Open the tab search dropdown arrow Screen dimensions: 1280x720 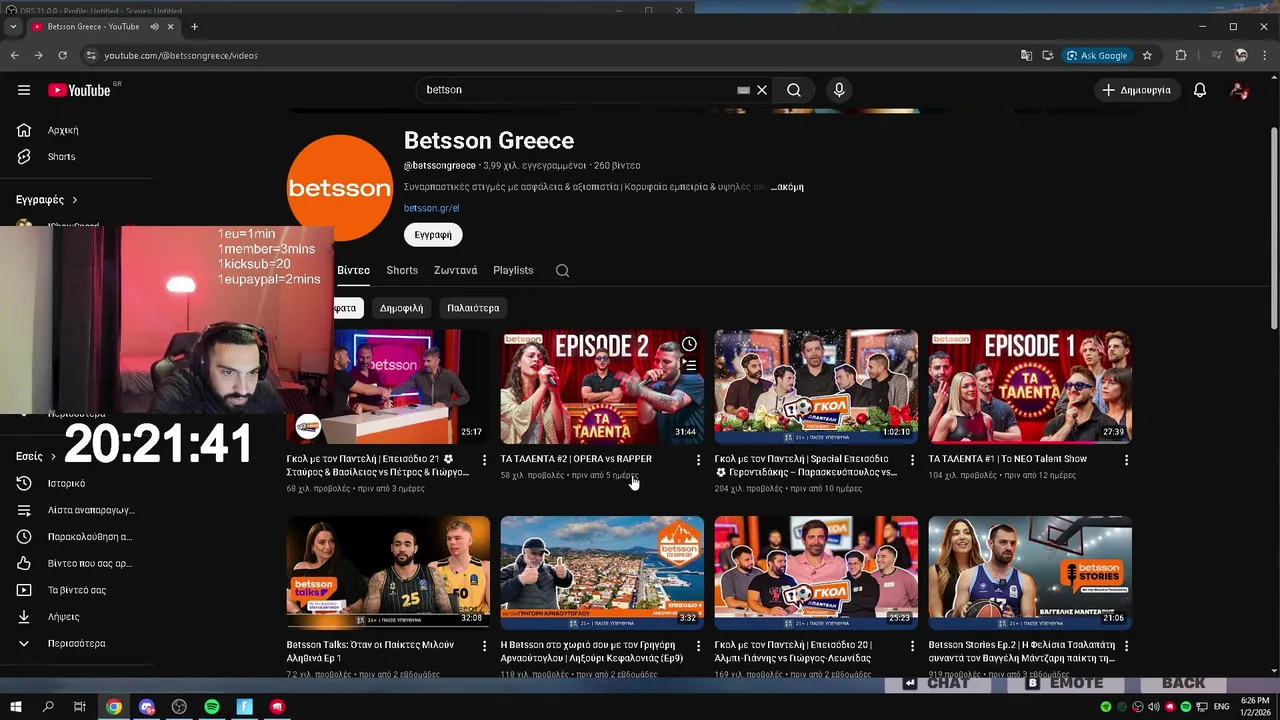coord(13,27)
